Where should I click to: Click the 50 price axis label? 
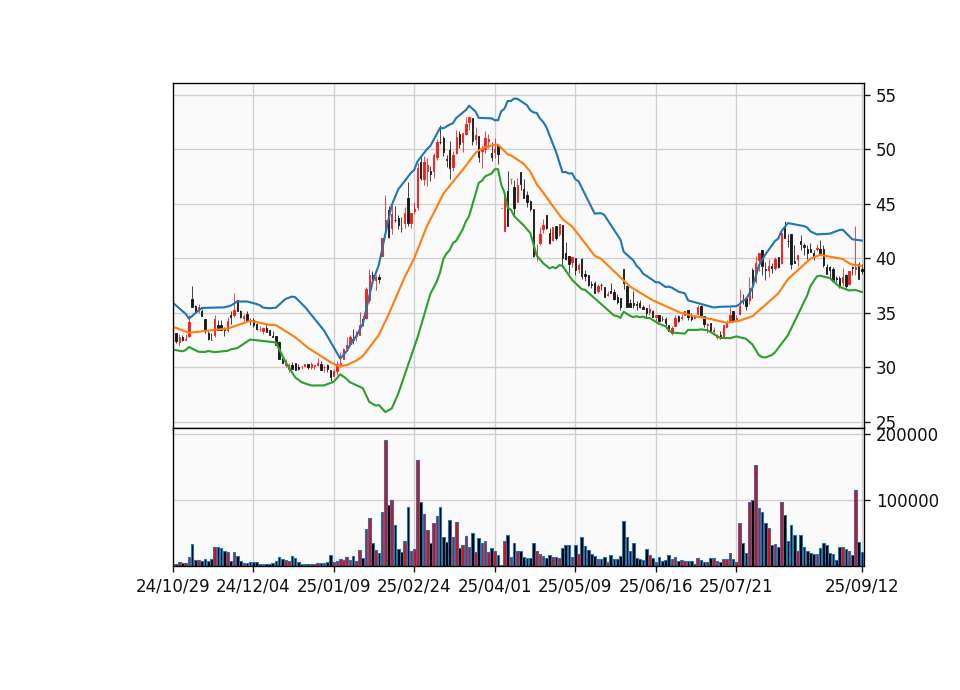tap(886, 150)
